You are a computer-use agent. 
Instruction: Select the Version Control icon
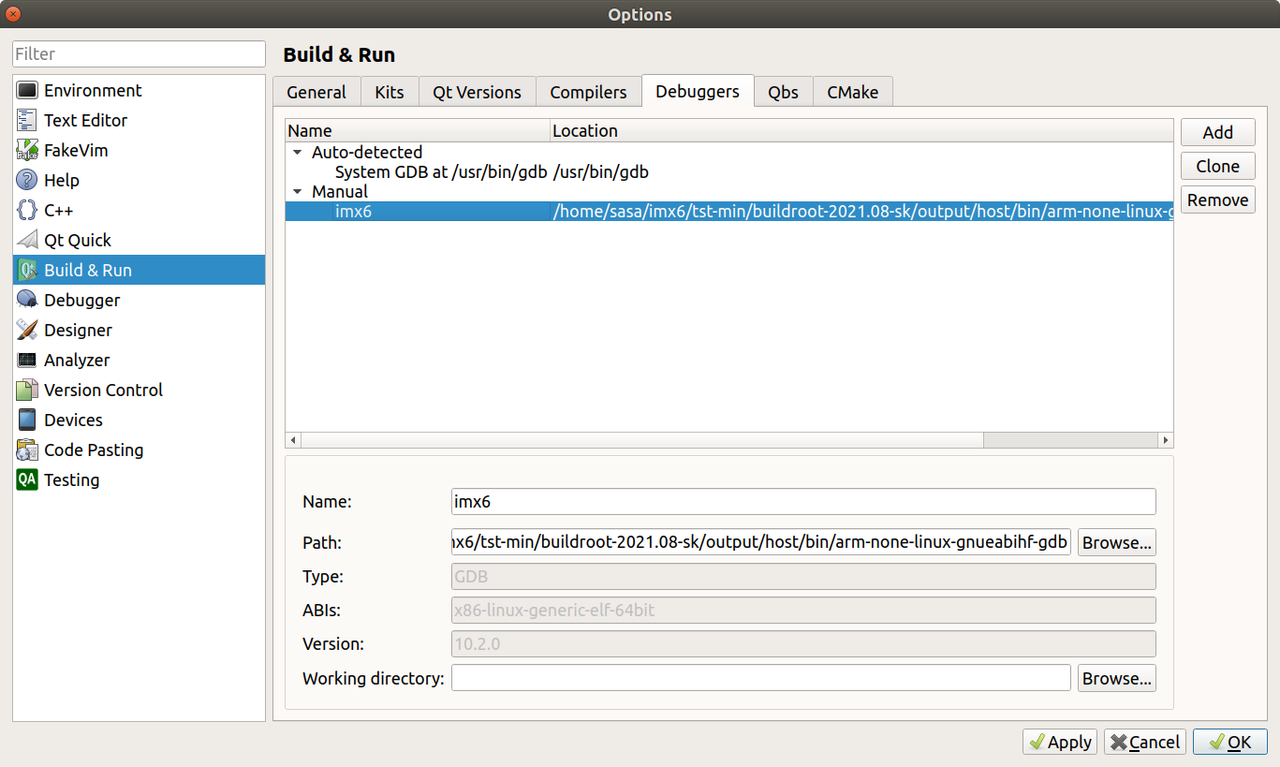27,390
